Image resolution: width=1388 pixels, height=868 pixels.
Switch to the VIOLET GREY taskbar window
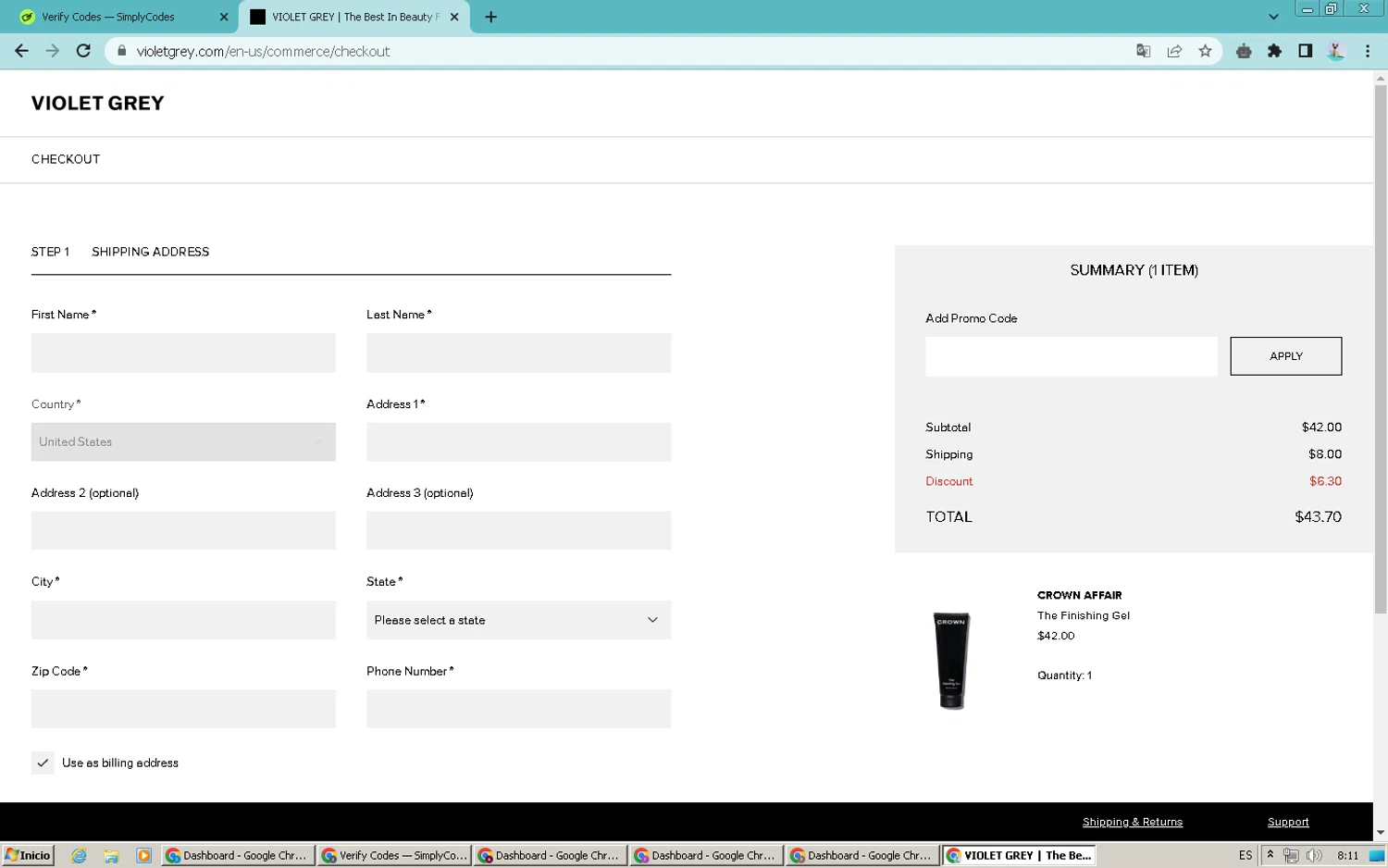click(x=1019, y=856)
